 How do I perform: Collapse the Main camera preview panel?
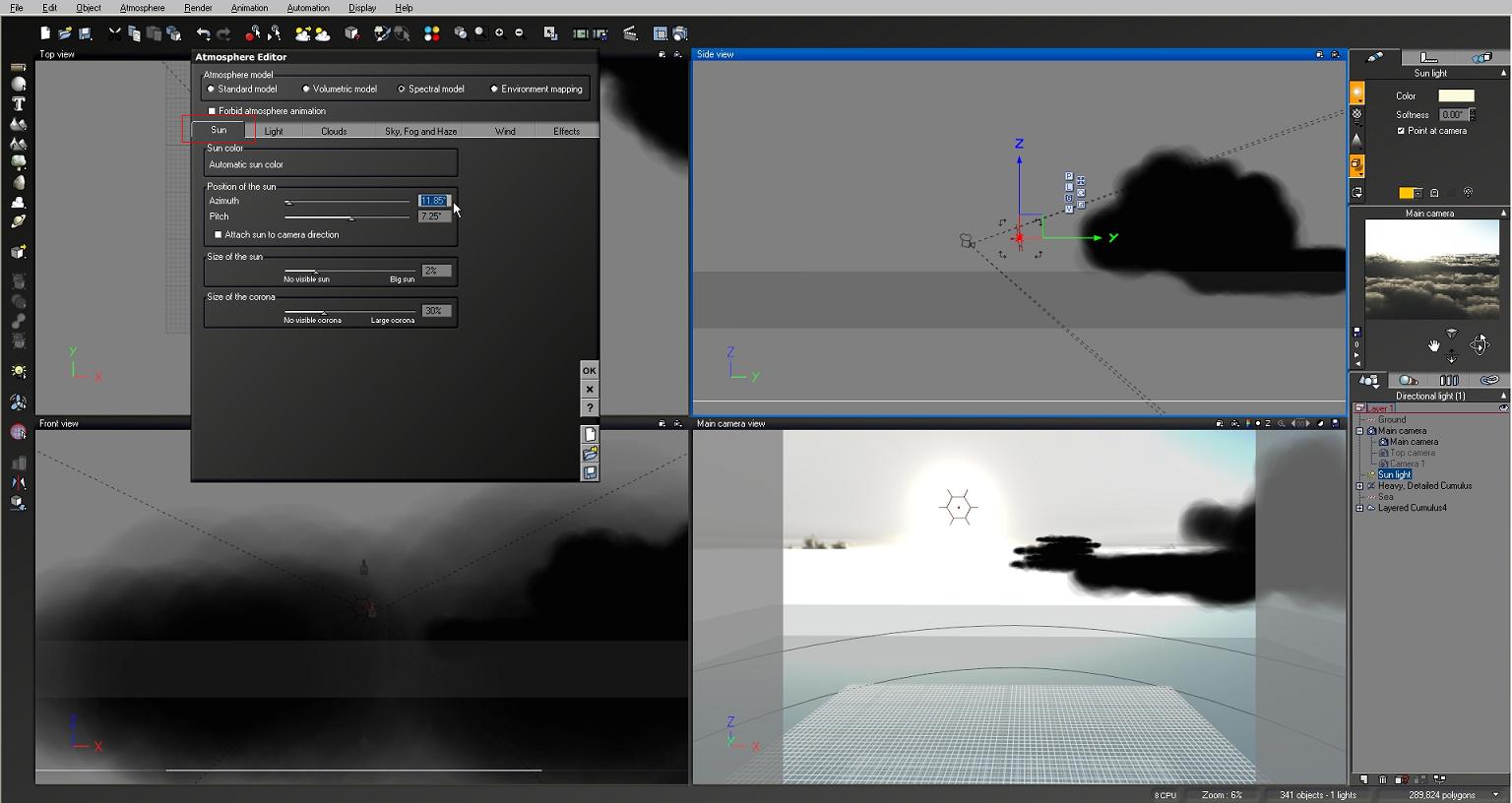[x=1503, y=214]
